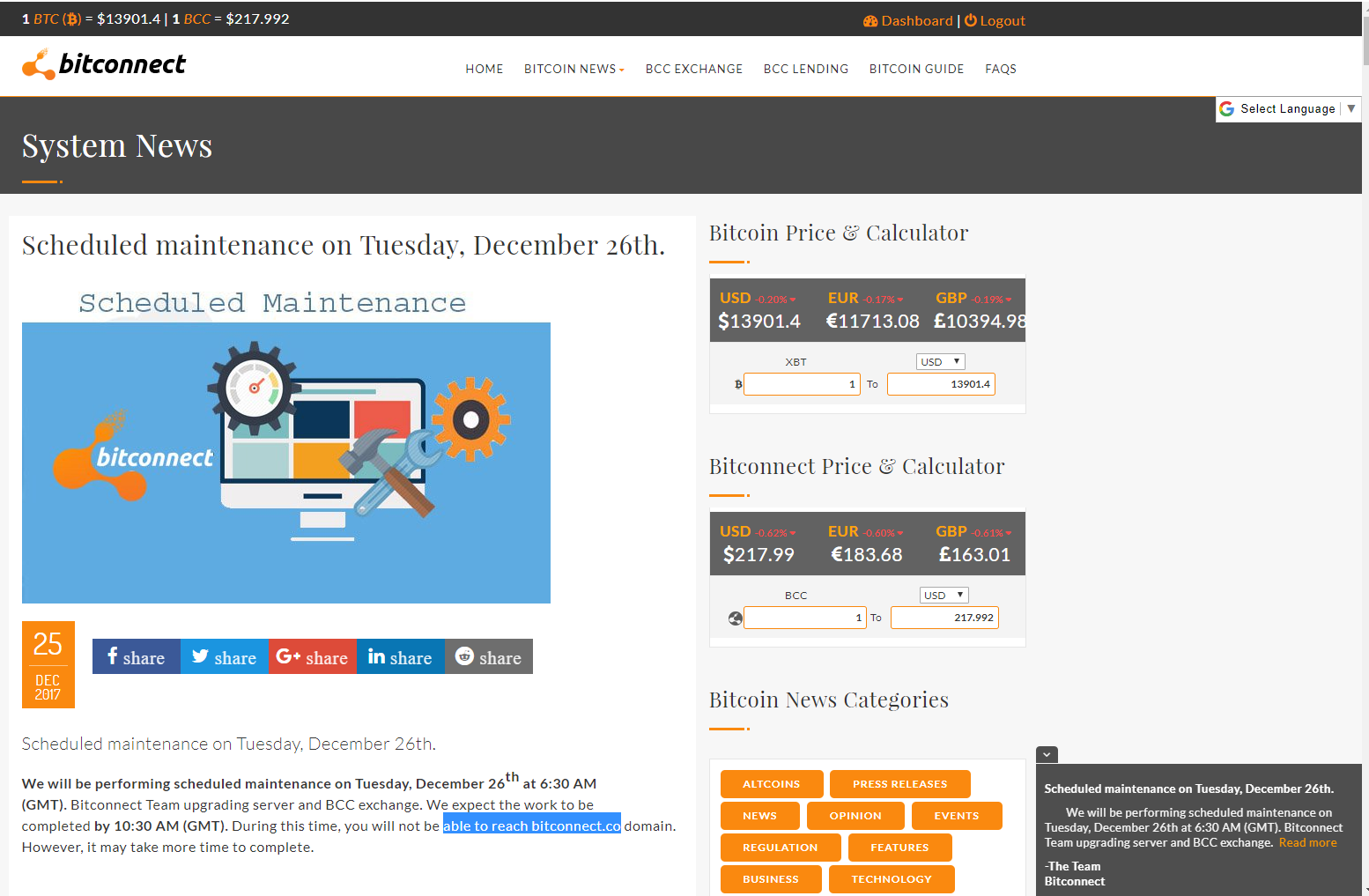Click the Business category button
This screenshot has width=1369, height=896.
pyautogui.click(x=771, y=879)
